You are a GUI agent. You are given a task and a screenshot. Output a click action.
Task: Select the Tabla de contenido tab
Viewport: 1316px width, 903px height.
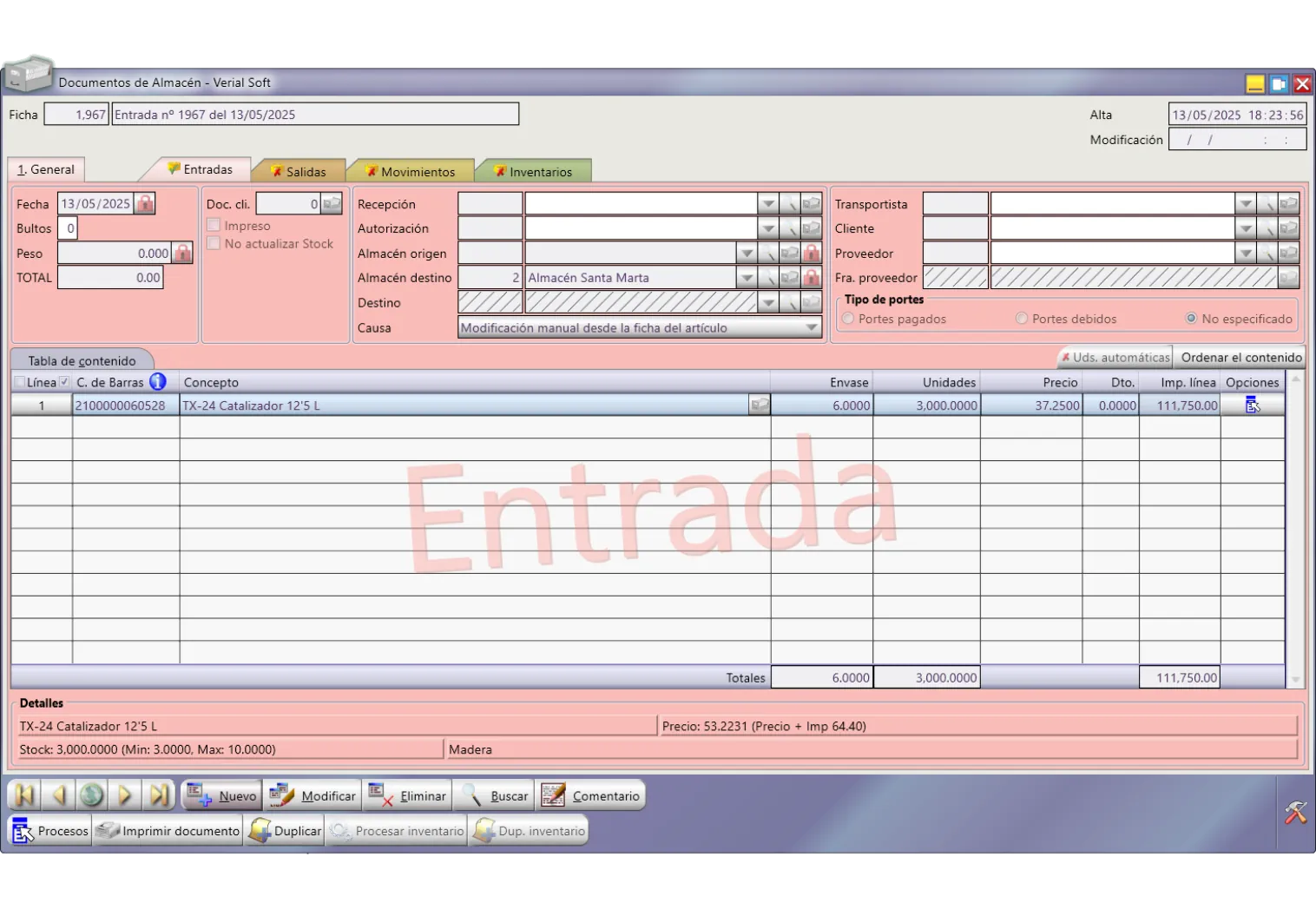pos(82,360)
